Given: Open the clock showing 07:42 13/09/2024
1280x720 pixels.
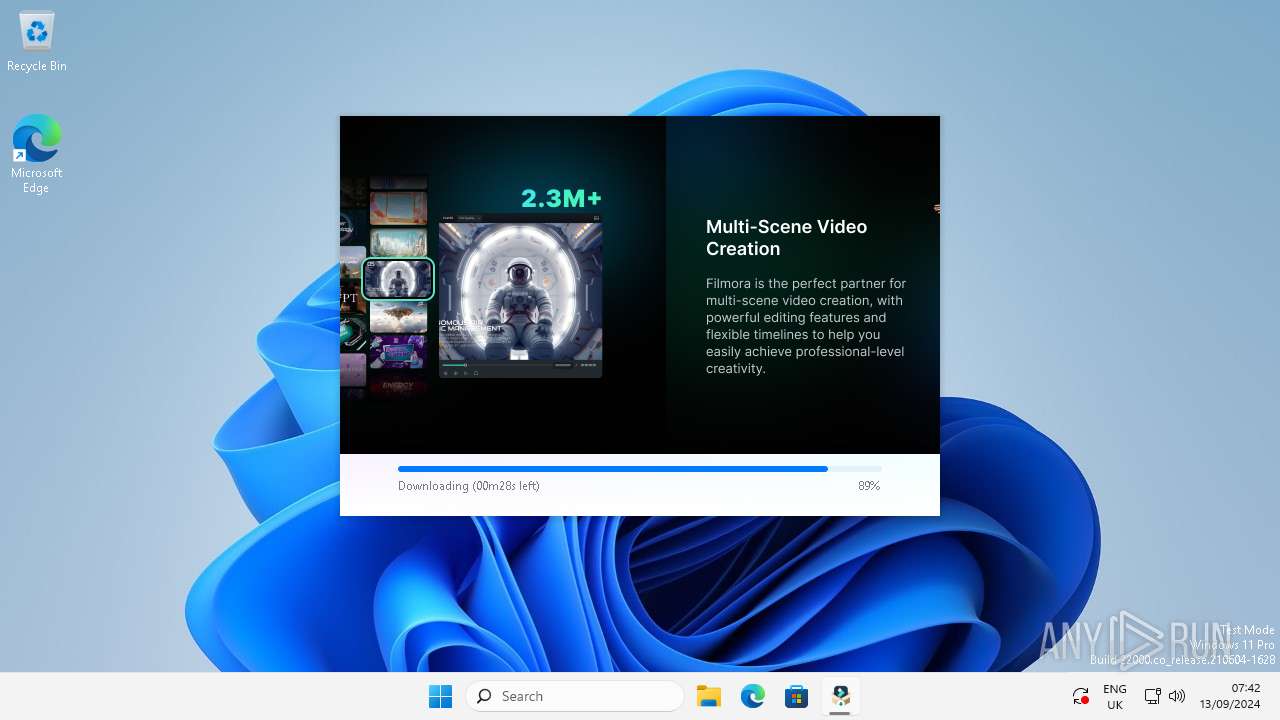Looking at the screenshot, I should point(1230,696).
